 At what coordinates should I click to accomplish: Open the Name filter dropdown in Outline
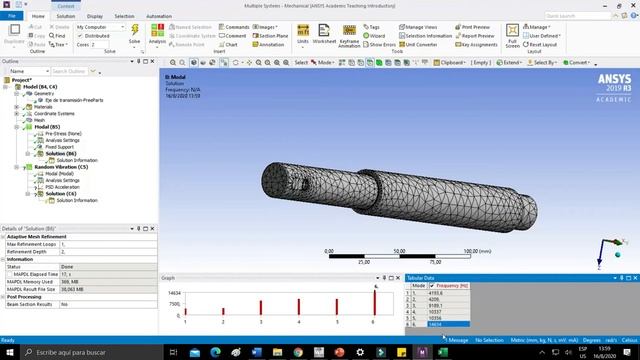pyautogui.click(x=29, y=71)
